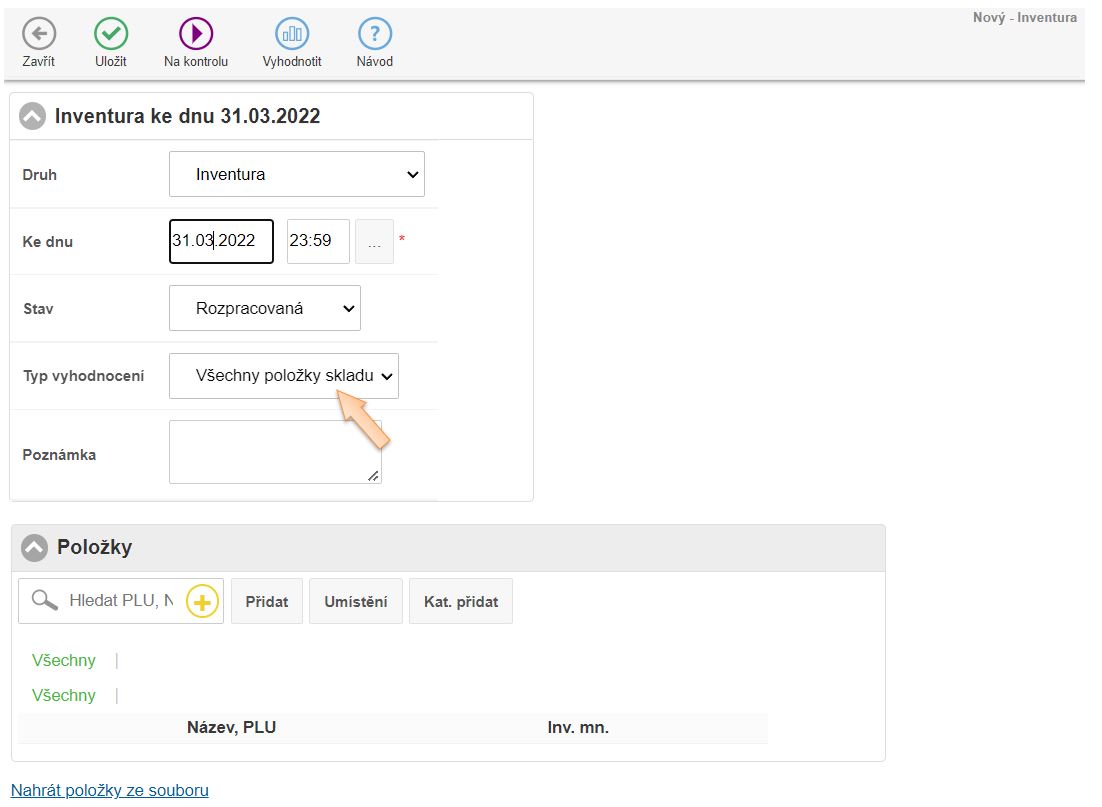This screenshot has height=807, width=1102.
Task: Open the Návod help icon
Action: point(374,34)
